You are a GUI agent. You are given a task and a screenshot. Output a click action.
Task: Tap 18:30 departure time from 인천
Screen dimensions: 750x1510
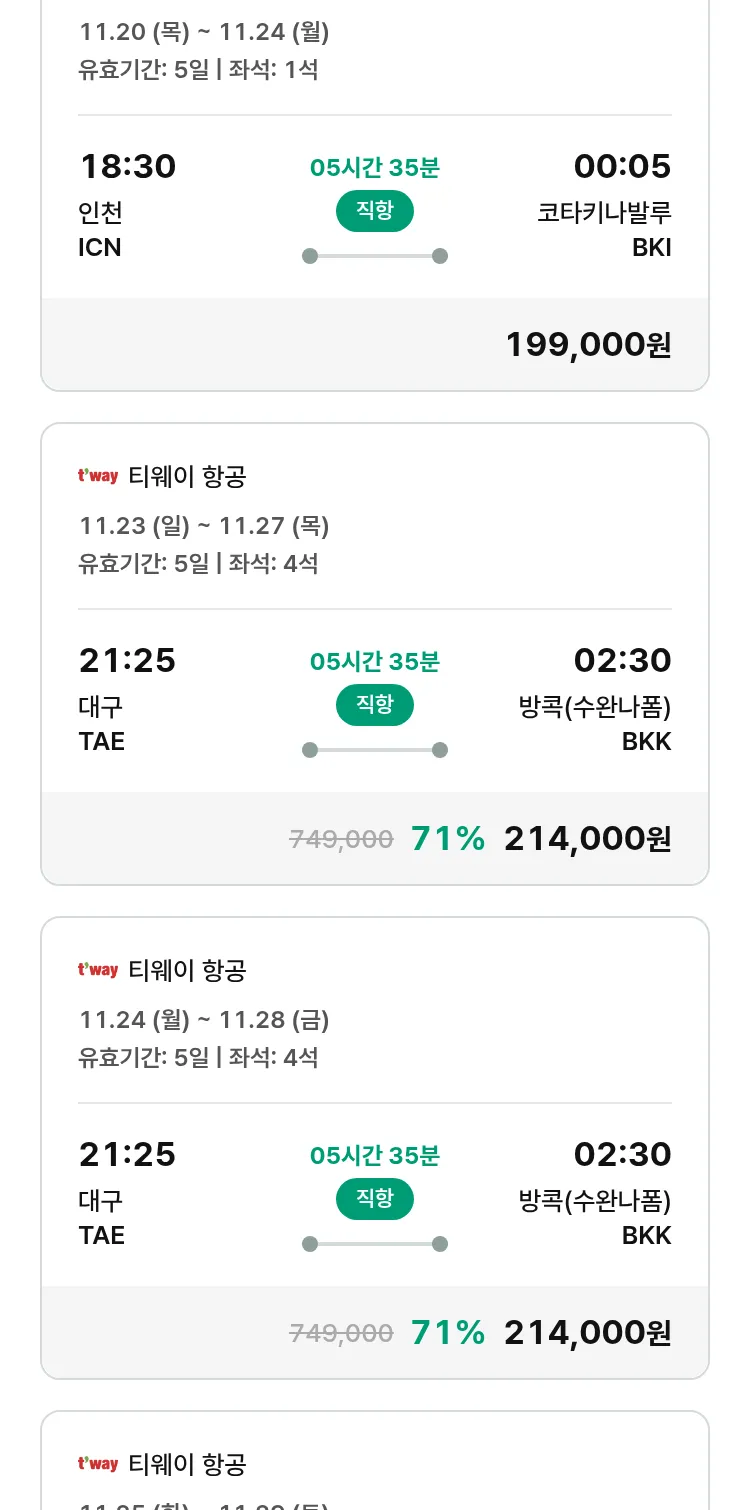click(x=127, y=166)
